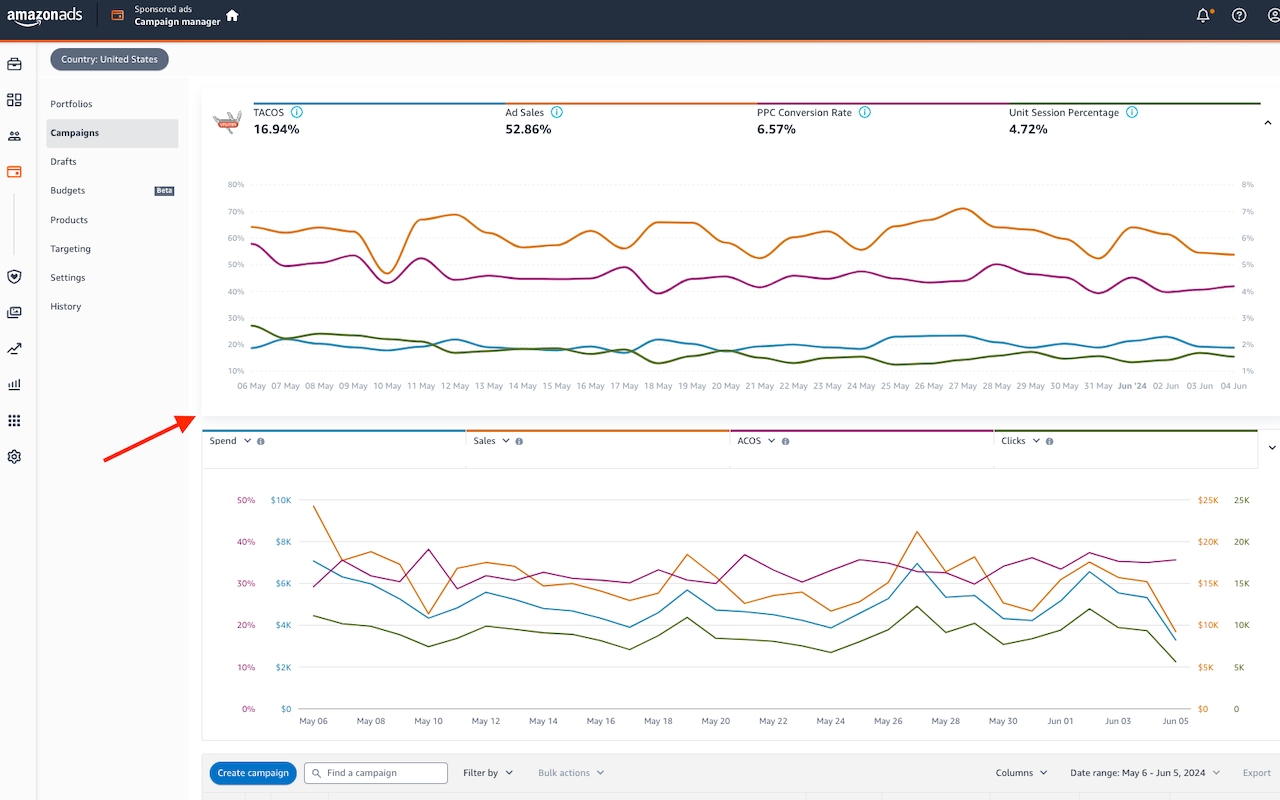The height and width of the screenshot is (800, 1280).
Task: Click the Ad Sales info icon
Action: coord(556,112)
